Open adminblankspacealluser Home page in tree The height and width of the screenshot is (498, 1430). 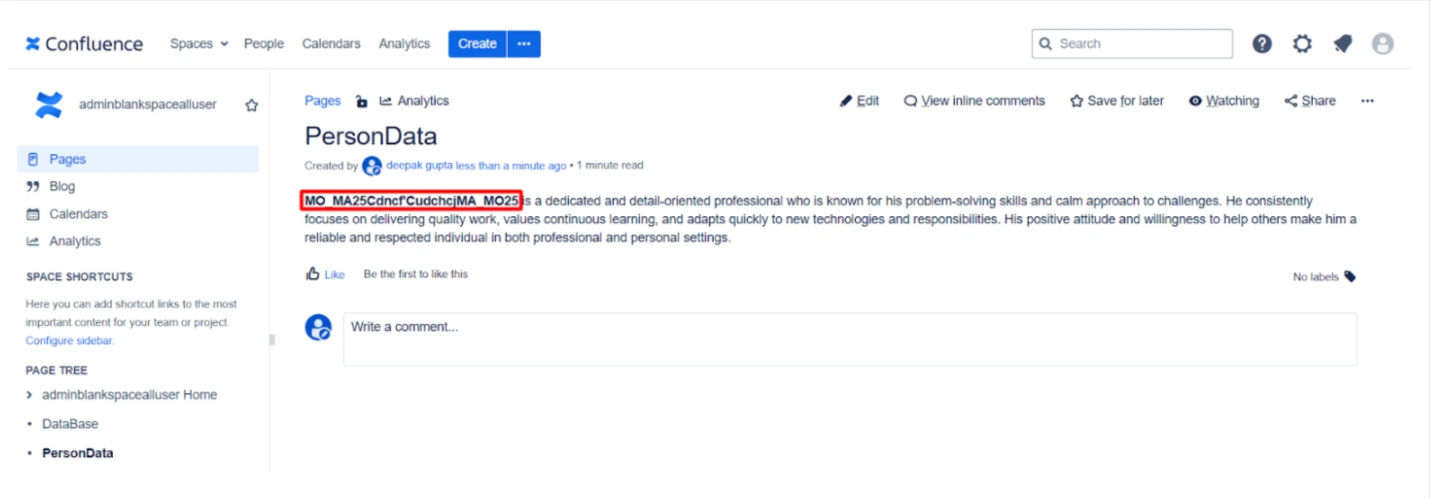[129, 395]
